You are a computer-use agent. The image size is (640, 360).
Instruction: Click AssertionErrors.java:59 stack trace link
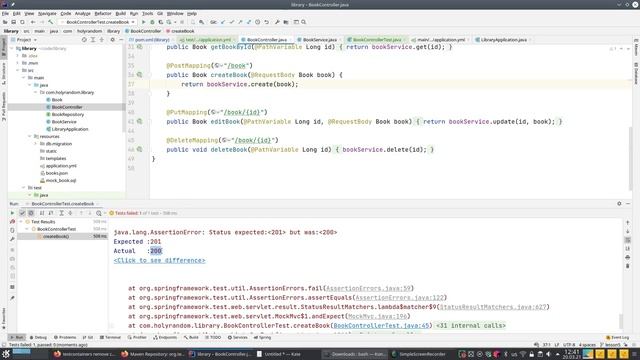point(368,288)
